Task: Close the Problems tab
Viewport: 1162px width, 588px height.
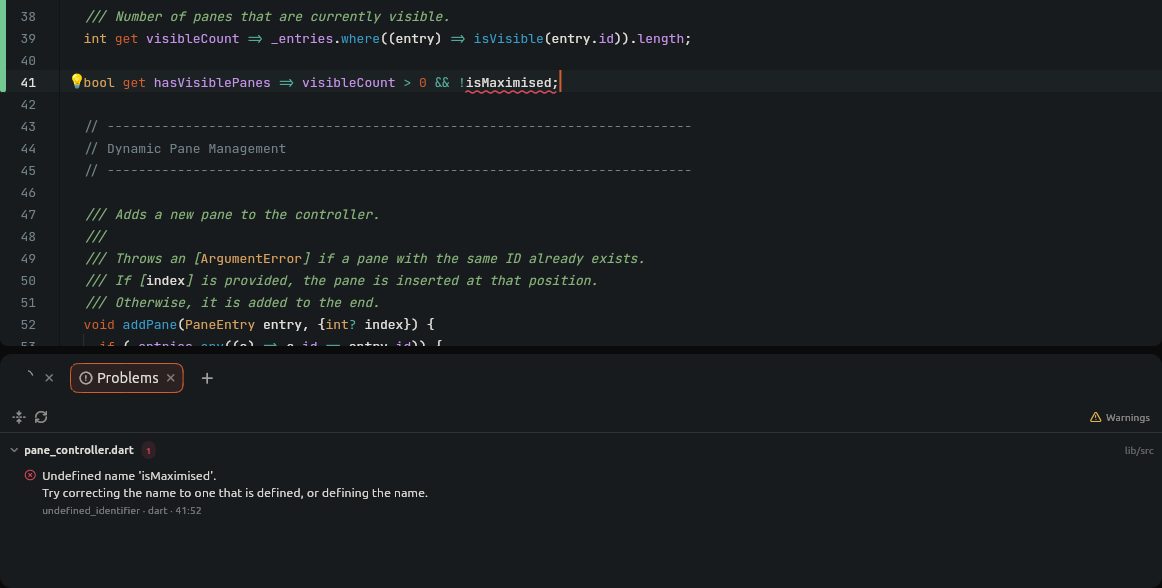Action: tap(170, 378)
